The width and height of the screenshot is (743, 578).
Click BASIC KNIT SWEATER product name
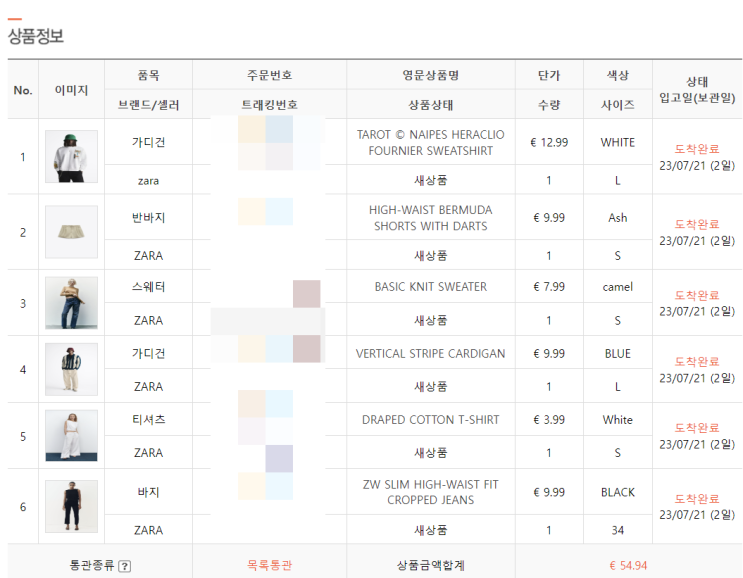click(431, 287)
